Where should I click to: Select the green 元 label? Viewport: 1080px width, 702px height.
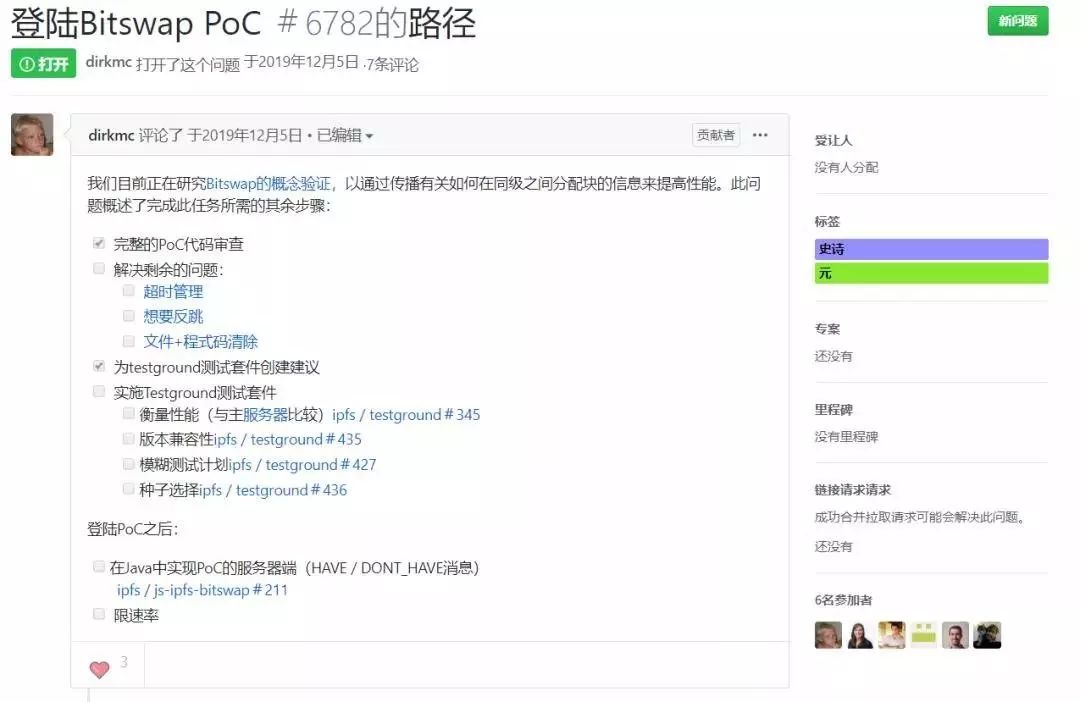tap(931, 273)
